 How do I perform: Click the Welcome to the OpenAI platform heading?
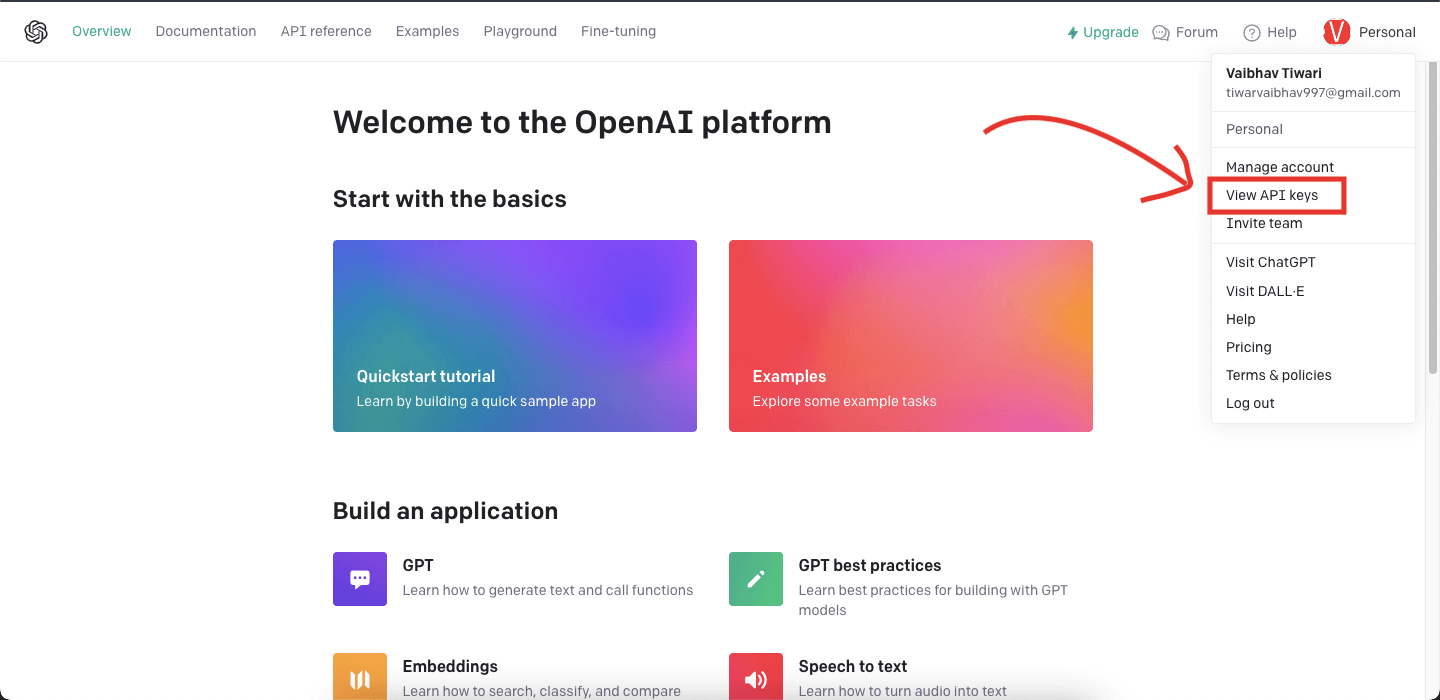click(582, 122)
